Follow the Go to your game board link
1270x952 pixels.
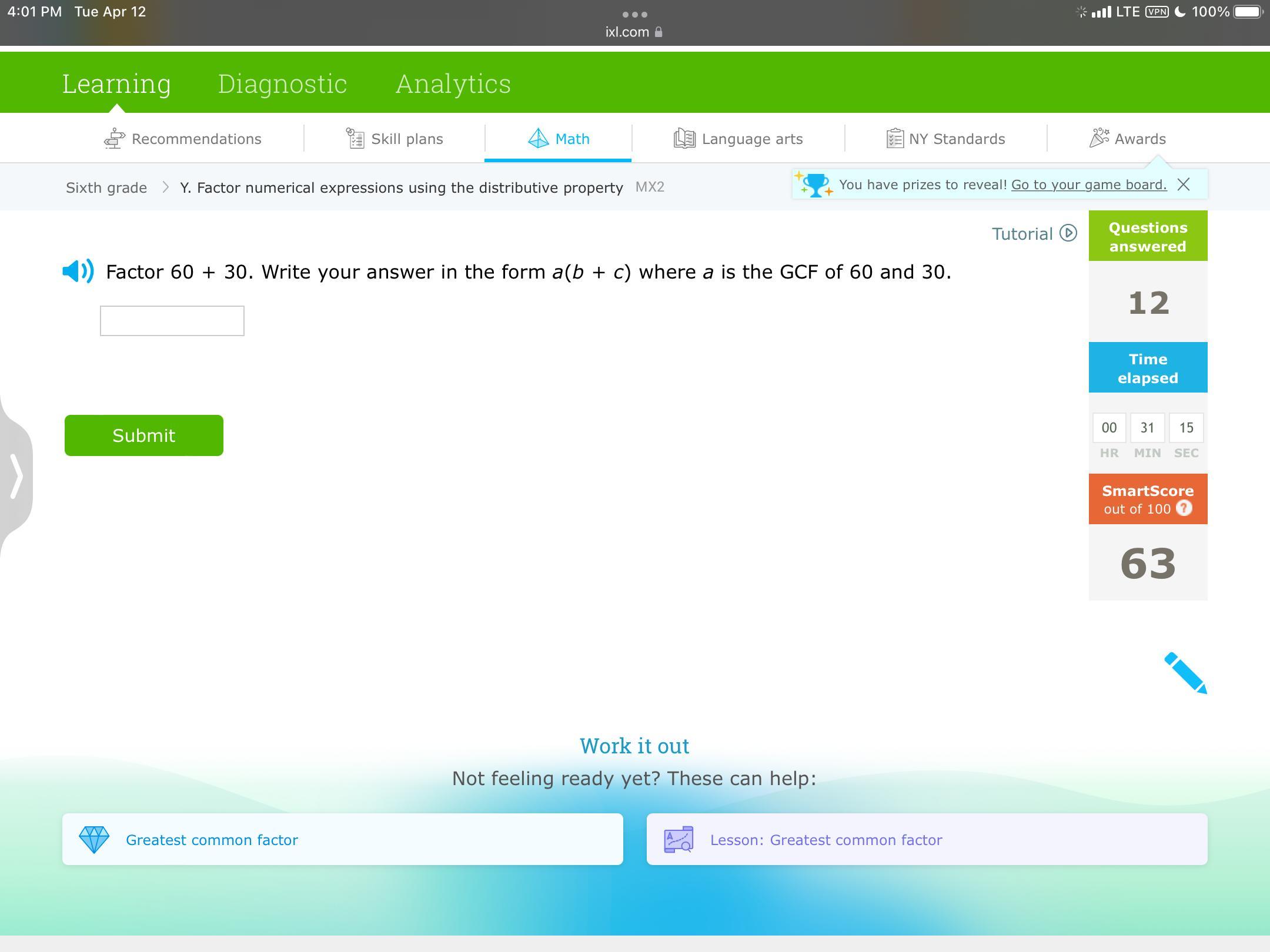[1088, 185]
